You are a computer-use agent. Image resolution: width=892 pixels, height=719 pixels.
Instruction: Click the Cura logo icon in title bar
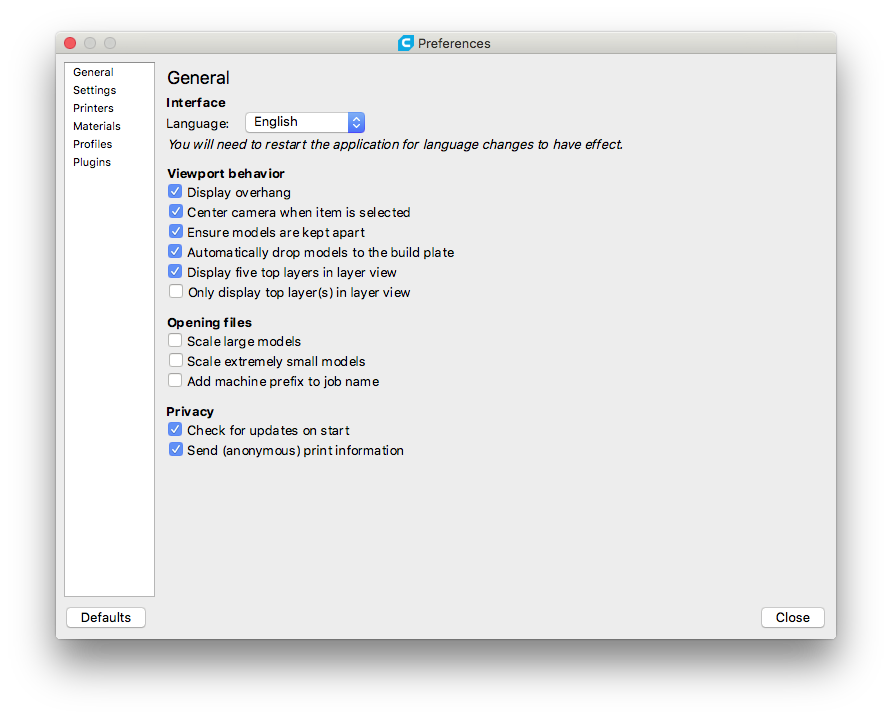tap(405, 43)
